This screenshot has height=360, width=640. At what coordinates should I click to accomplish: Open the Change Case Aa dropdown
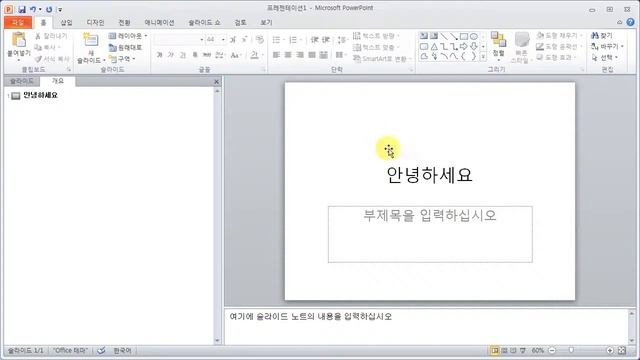pos(236,55)
